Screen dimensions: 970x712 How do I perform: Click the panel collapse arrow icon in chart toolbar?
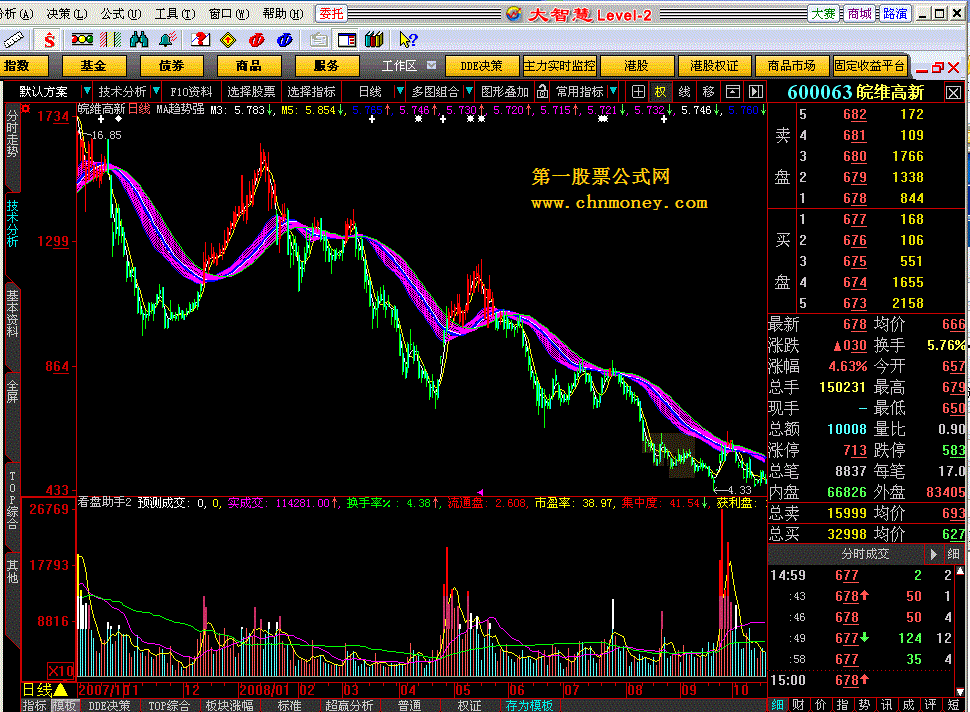(x=755, y=92)
